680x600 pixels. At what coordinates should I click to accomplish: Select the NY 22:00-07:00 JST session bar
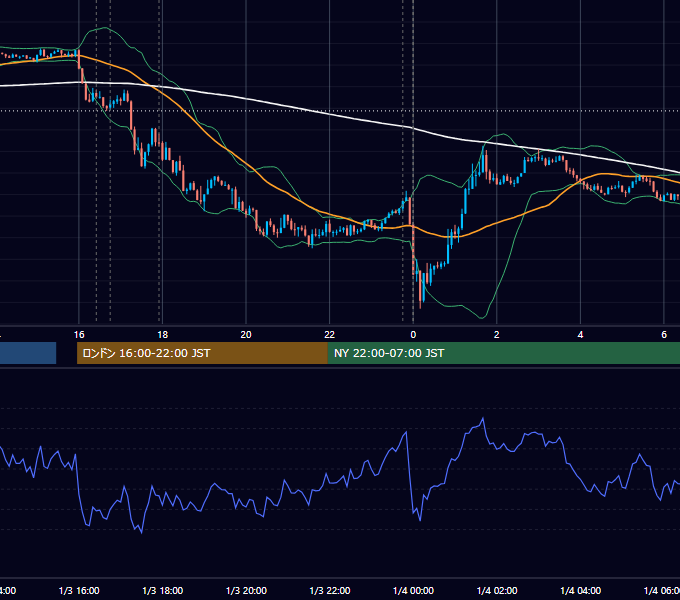(503, 353)
